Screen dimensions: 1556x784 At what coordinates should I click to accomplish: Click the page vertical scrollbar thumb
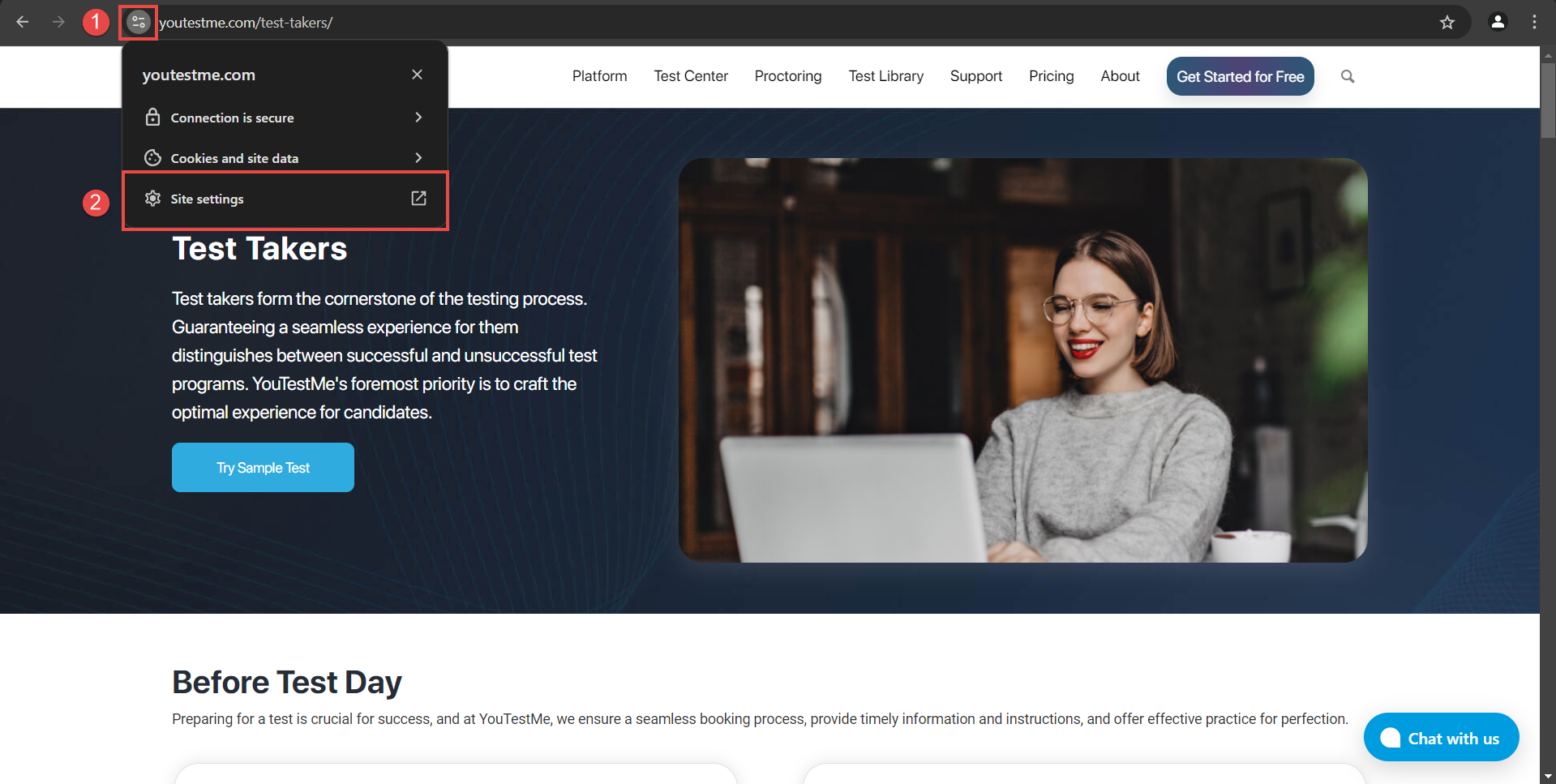pyautogui.click(x=1548, y=100)
